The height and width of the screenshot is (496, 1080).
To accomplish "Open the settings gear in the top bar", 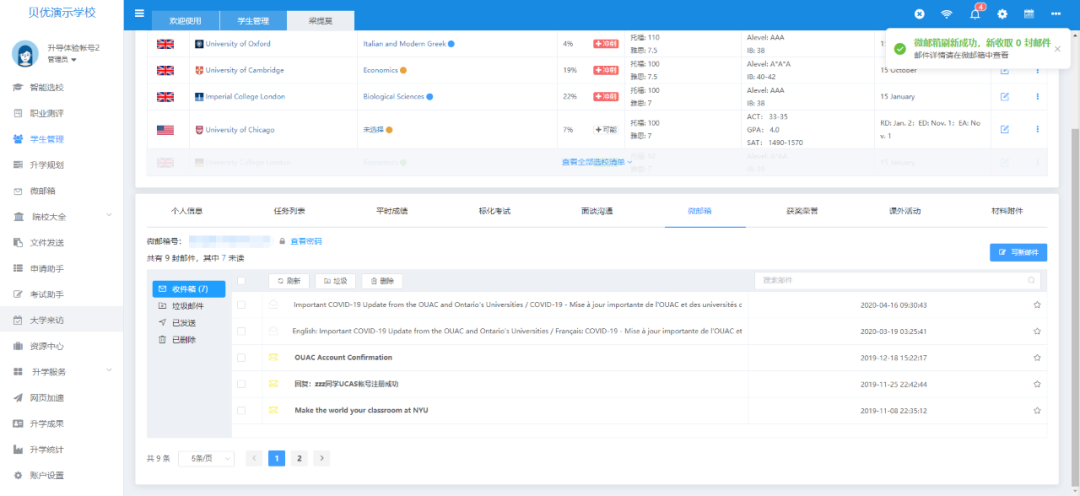I will click(1002, 13).
